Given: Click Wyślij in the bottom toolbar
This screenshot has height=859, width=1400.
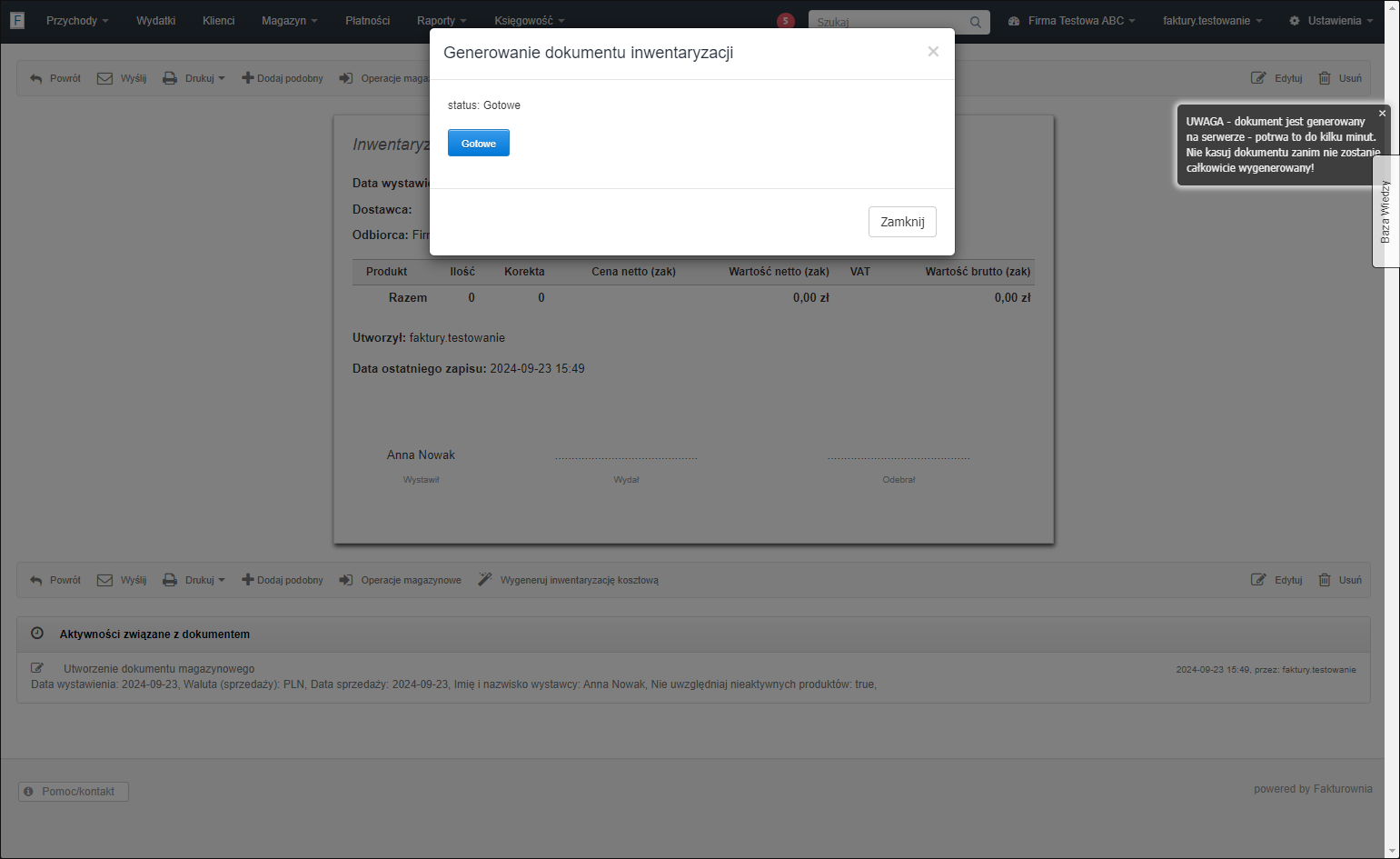Looking at the screenshot, I should (122, 580).
